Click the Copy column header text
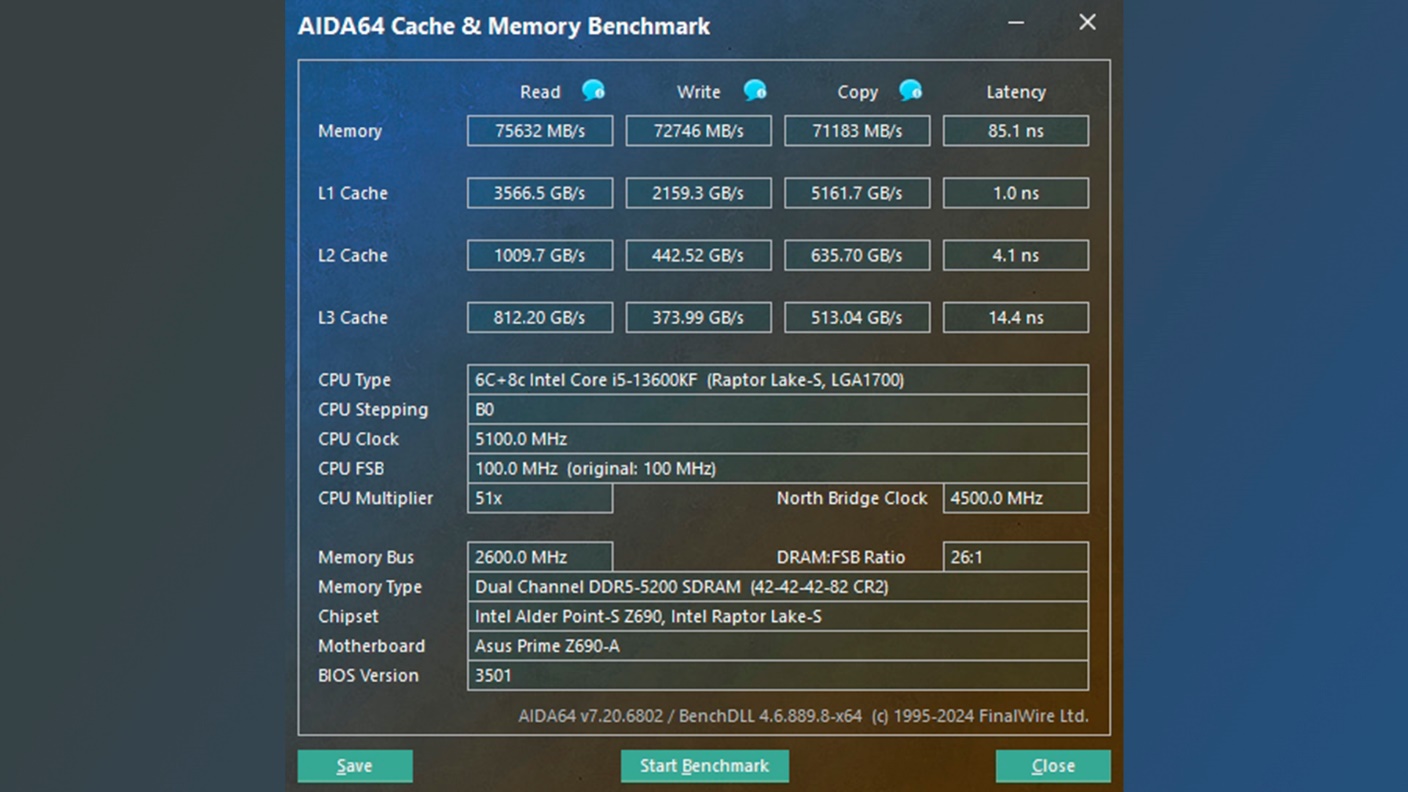Screen dimensions: 1408x792 pos(857,92)
